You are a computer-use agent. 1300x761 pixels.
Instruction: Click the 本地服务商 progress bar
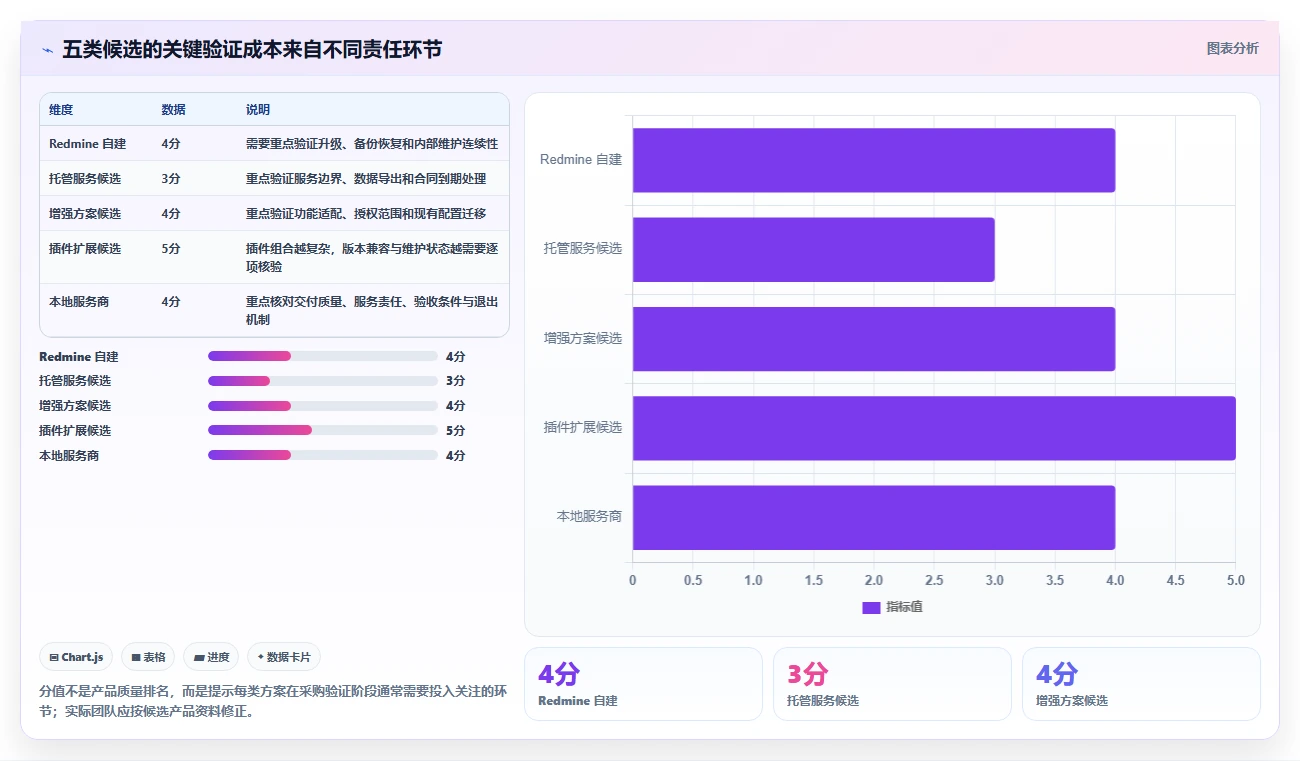point(323,455)
